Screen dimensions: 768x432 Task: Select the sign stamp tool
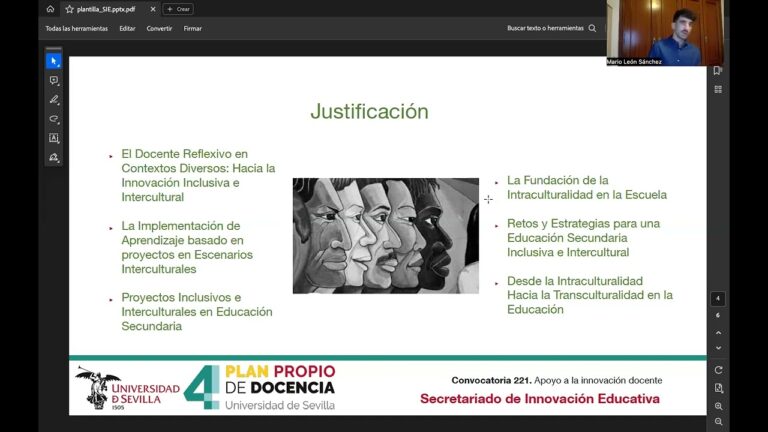pos(54,157)
